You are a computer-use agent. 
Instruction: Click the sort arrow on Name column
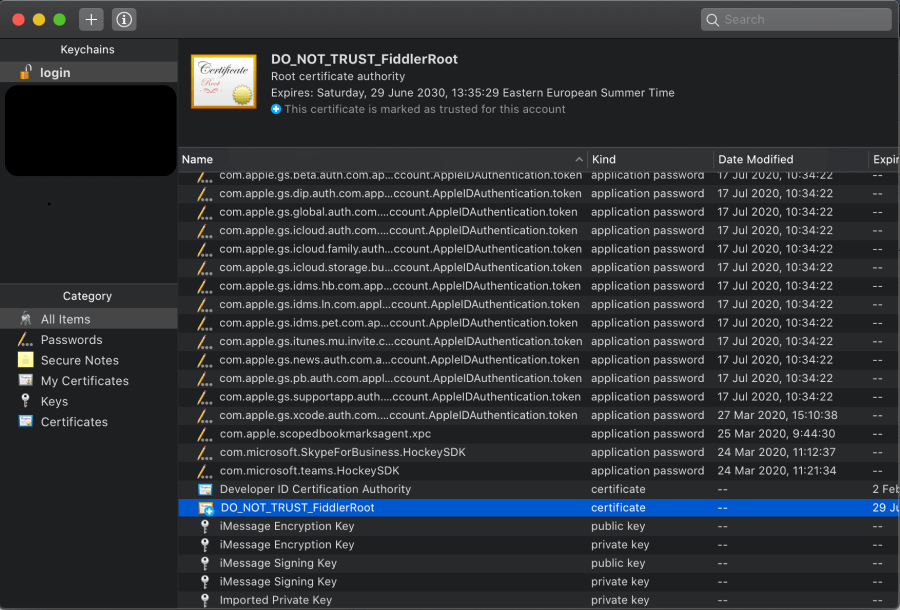coord(579,158)
